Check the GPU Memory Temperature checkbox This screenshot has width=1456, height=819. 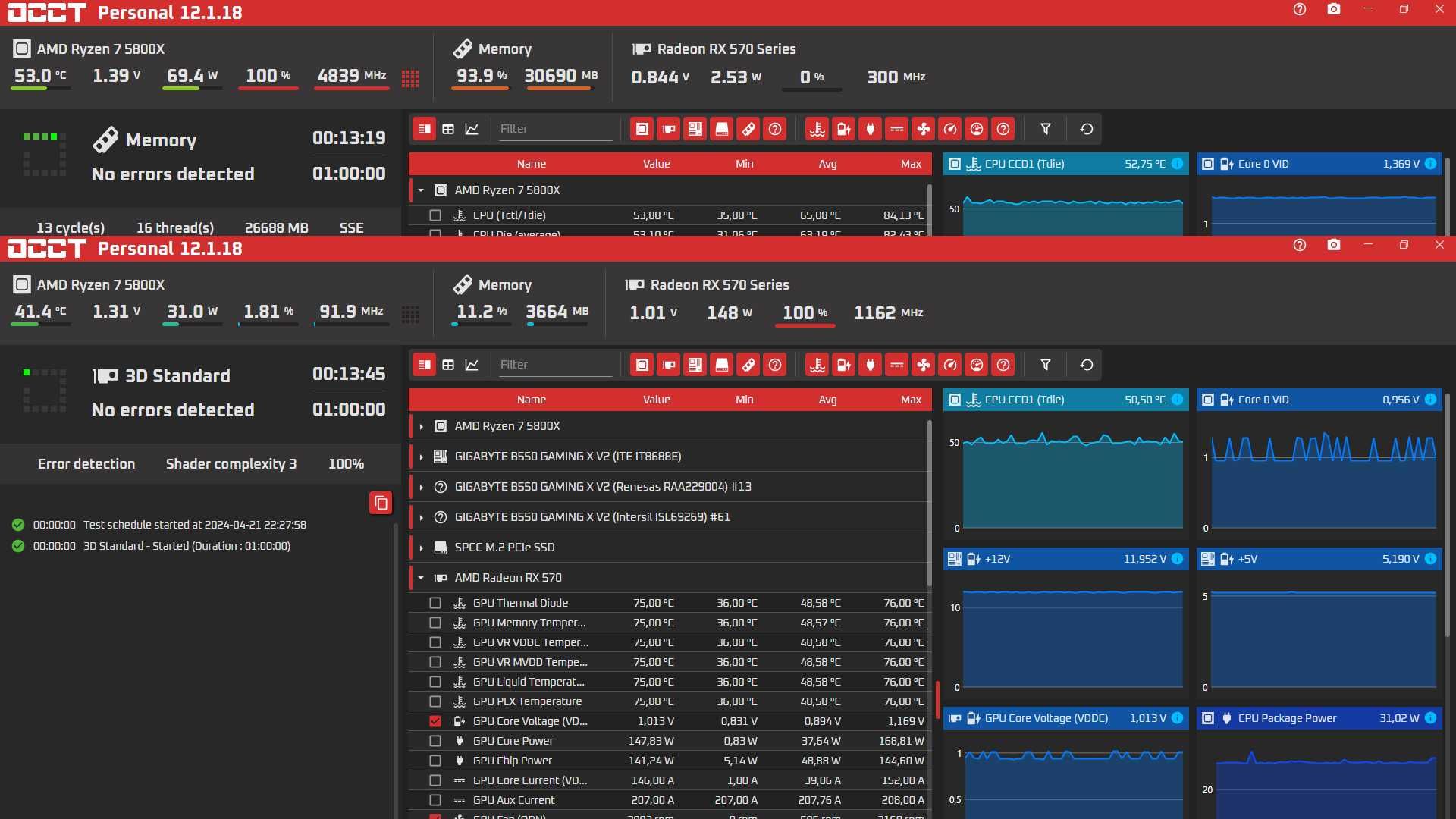point(435,623)
